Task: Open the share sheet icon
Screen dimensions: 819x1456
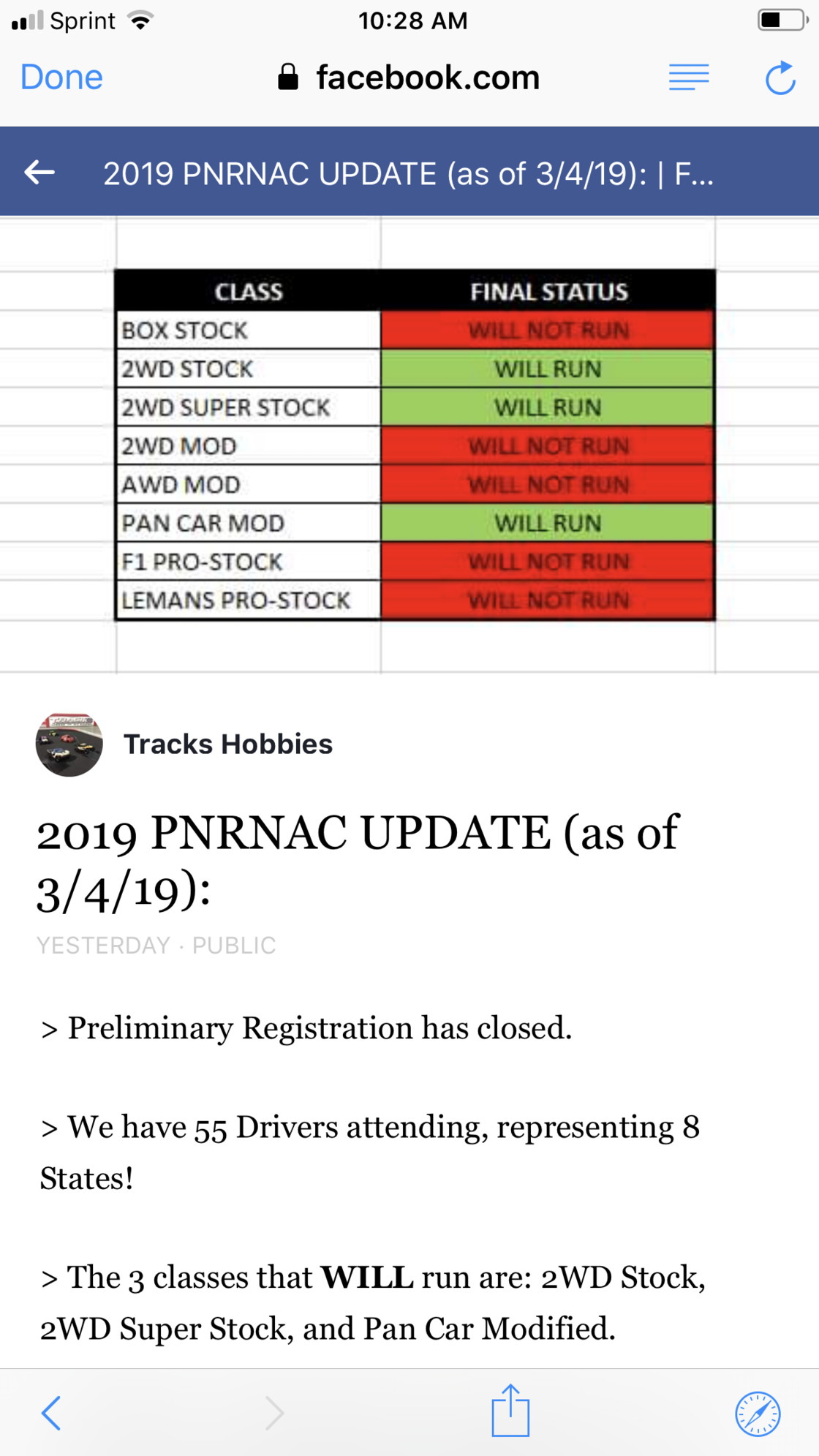Action: 510,1410
